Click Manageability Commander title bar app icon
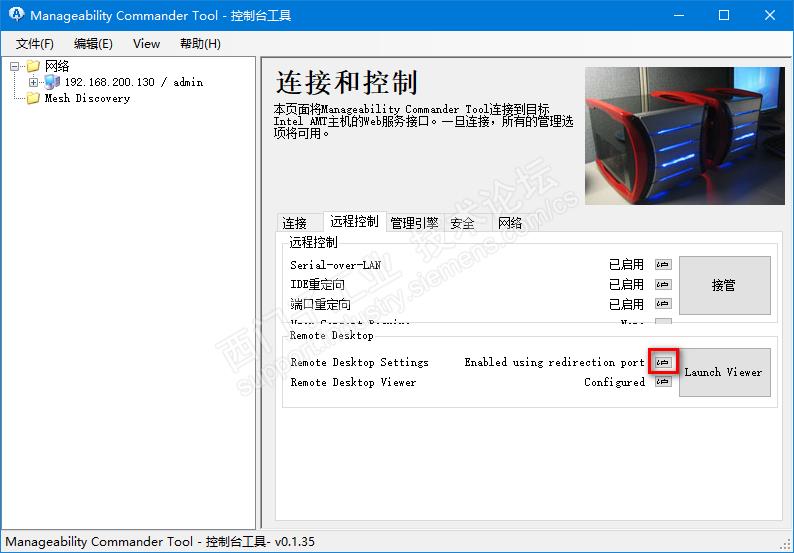The width and height of the screenshot is (794, 553). [16, 15]
